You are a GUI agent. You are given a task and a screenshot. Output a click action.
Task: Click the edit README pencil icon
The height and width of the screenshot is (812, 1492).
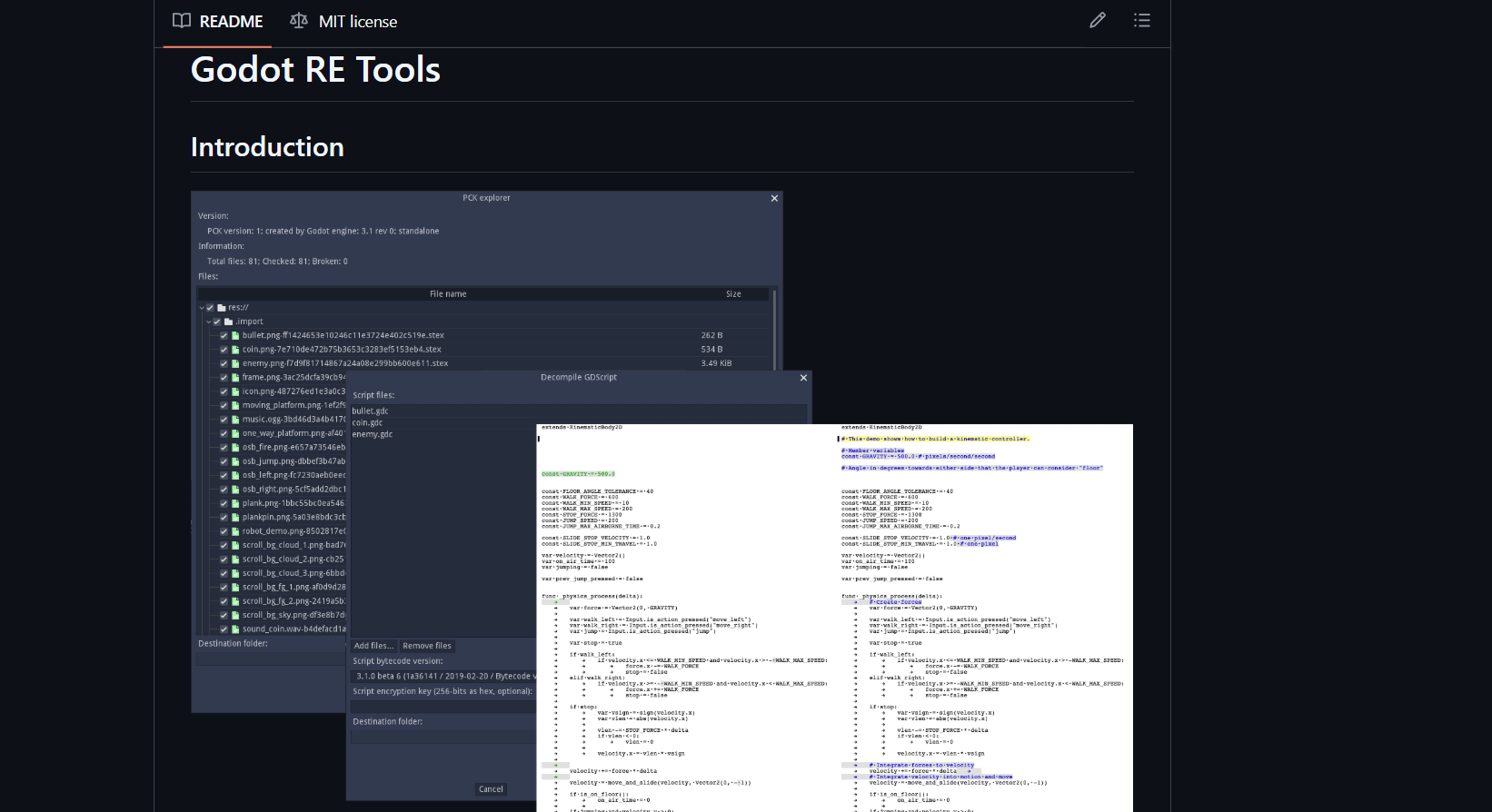[1098, 20]
